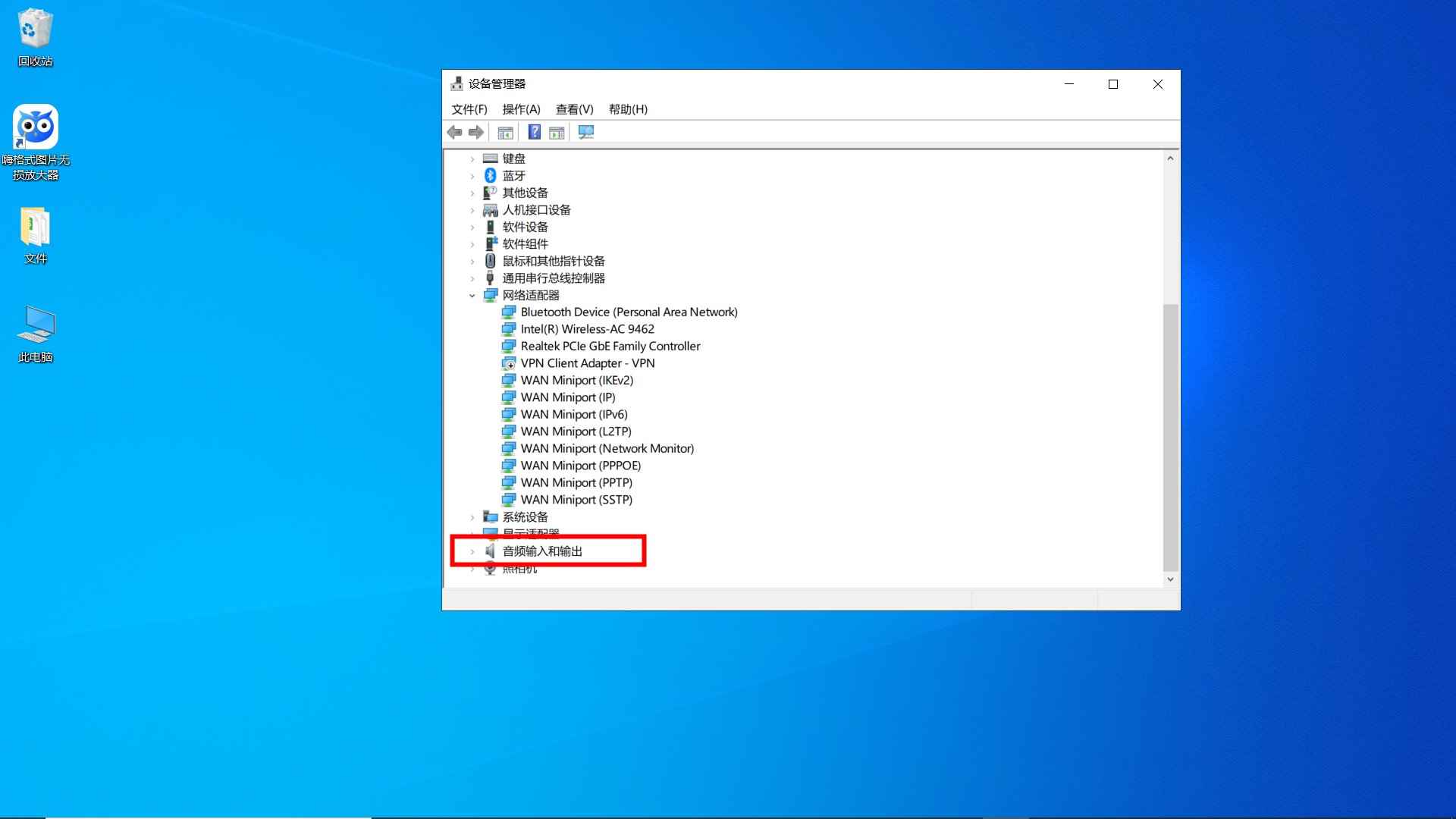Image resolution: width=1456 pixels, height=819 pixels.
Task: Expand the 蓝牙 device category
Action: click(x=472, y=176)
